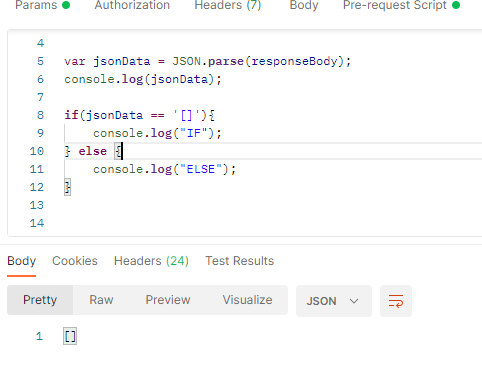Click line number 4 in editor gutter
482x392 pixels.
click(40, 43)
